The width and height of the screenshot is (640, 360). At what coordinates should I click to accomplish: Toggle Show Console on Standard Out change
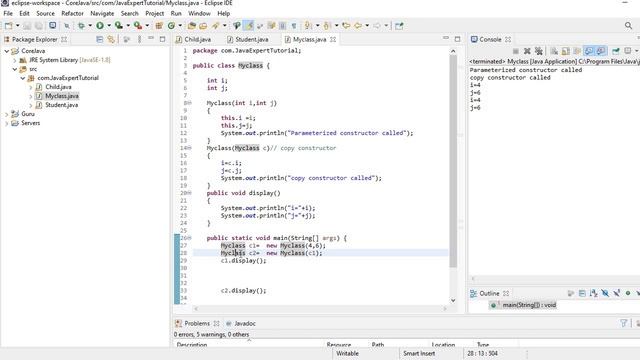(589, 51)
